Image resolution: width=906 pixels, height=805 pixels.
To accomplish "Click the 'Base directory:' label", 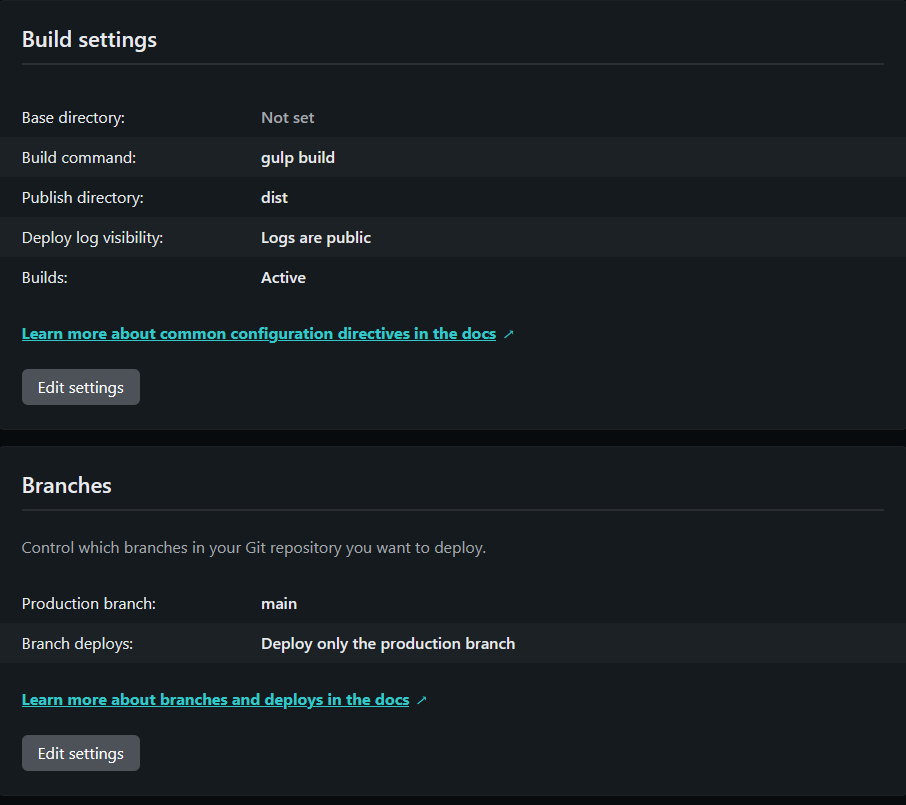I will click(73, 118).
